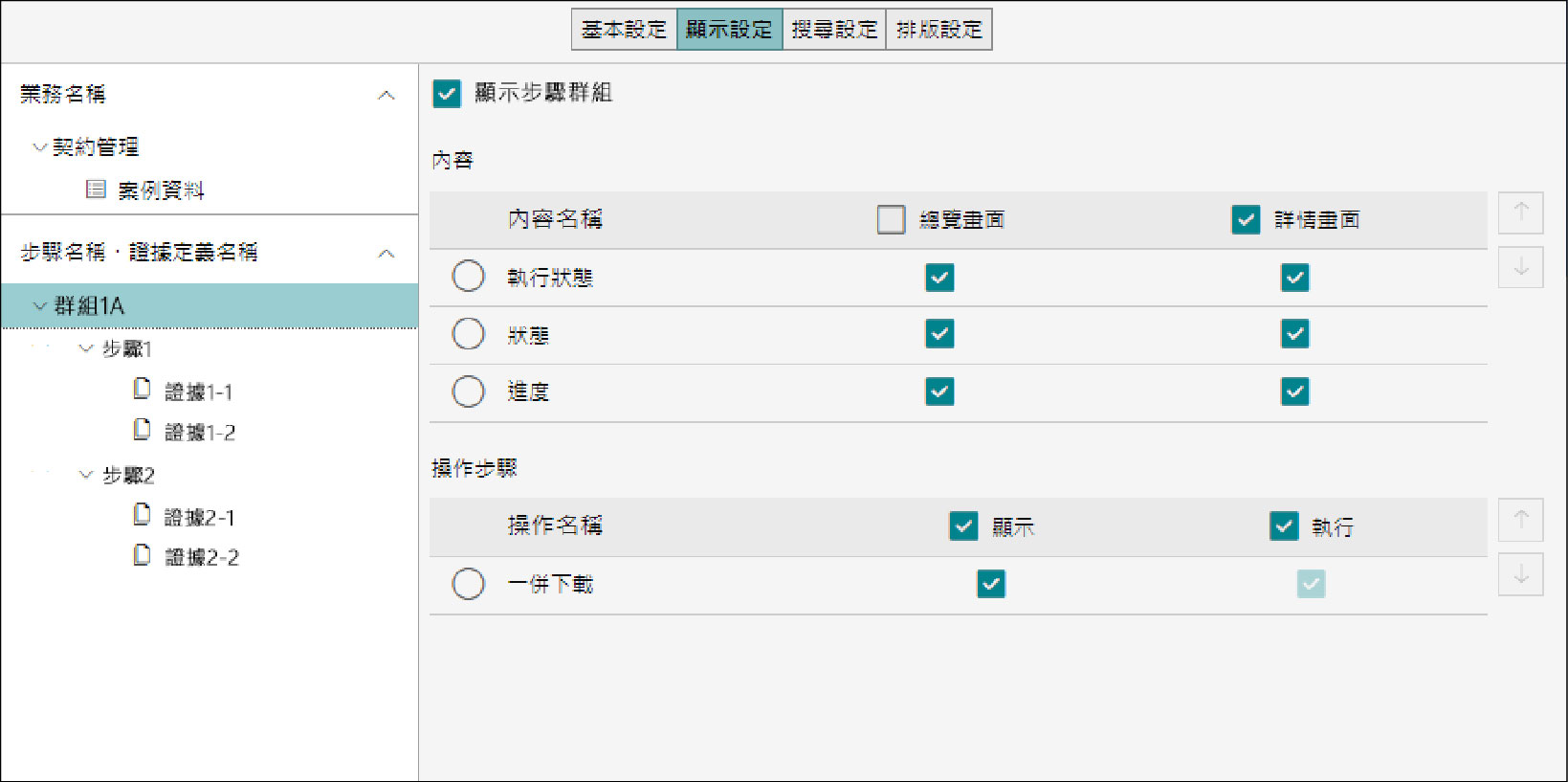Screen dimensions: 1568x782
Task: Uncheck 顯示步驟群組 checkbox
Action: pos(447,94)
